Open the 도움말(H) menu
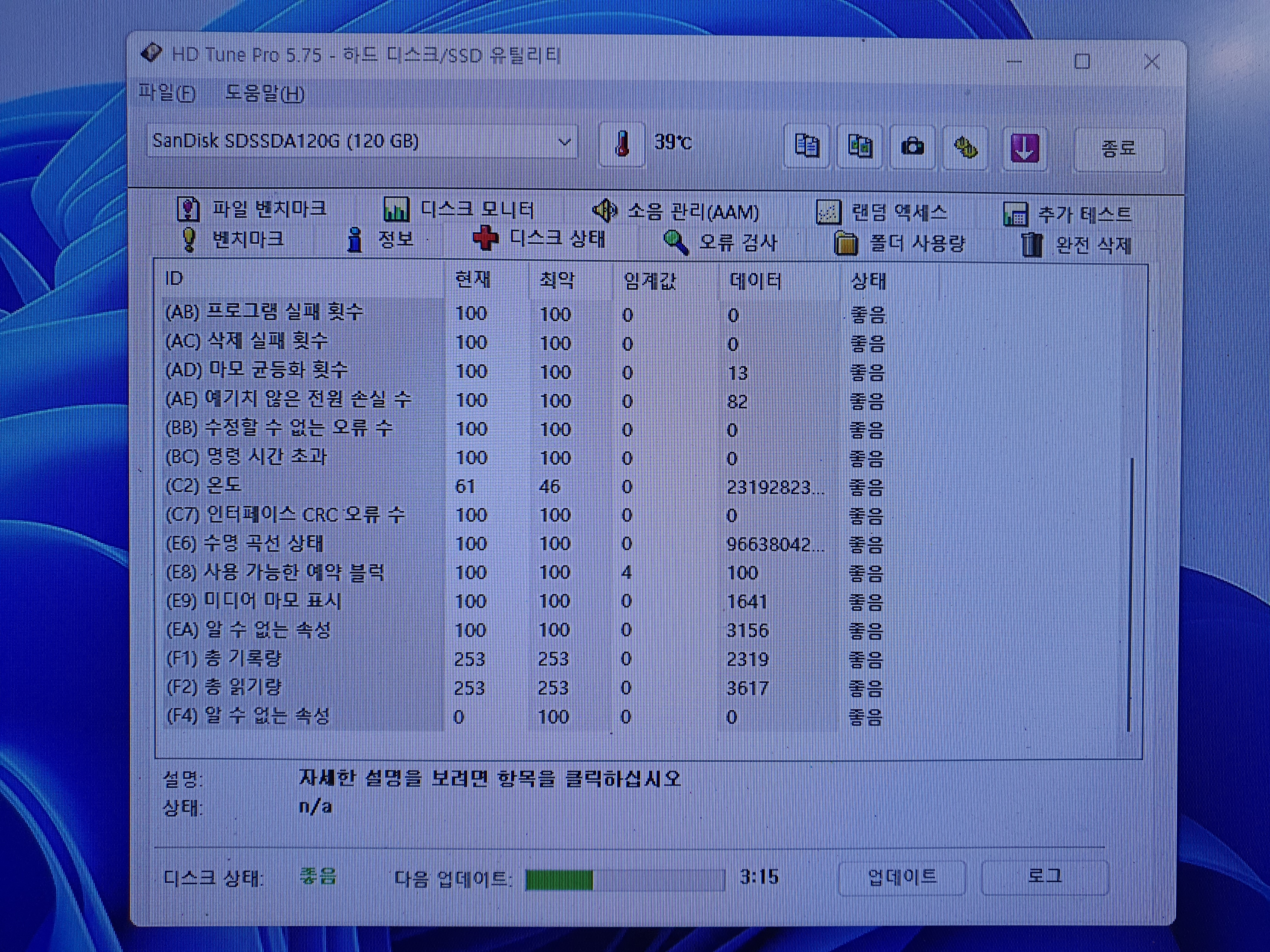The image size is (1270, 952). click(265, 93)
